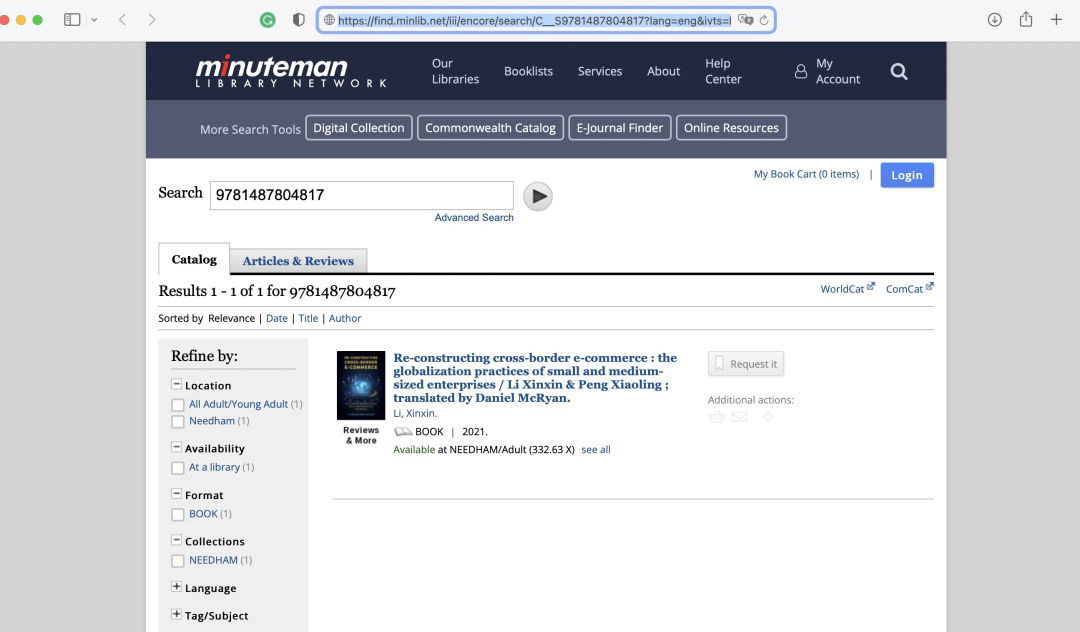Screen dimensions: 1080x632
Task: Expand the Language refine section
Action: tap(176, 587)
